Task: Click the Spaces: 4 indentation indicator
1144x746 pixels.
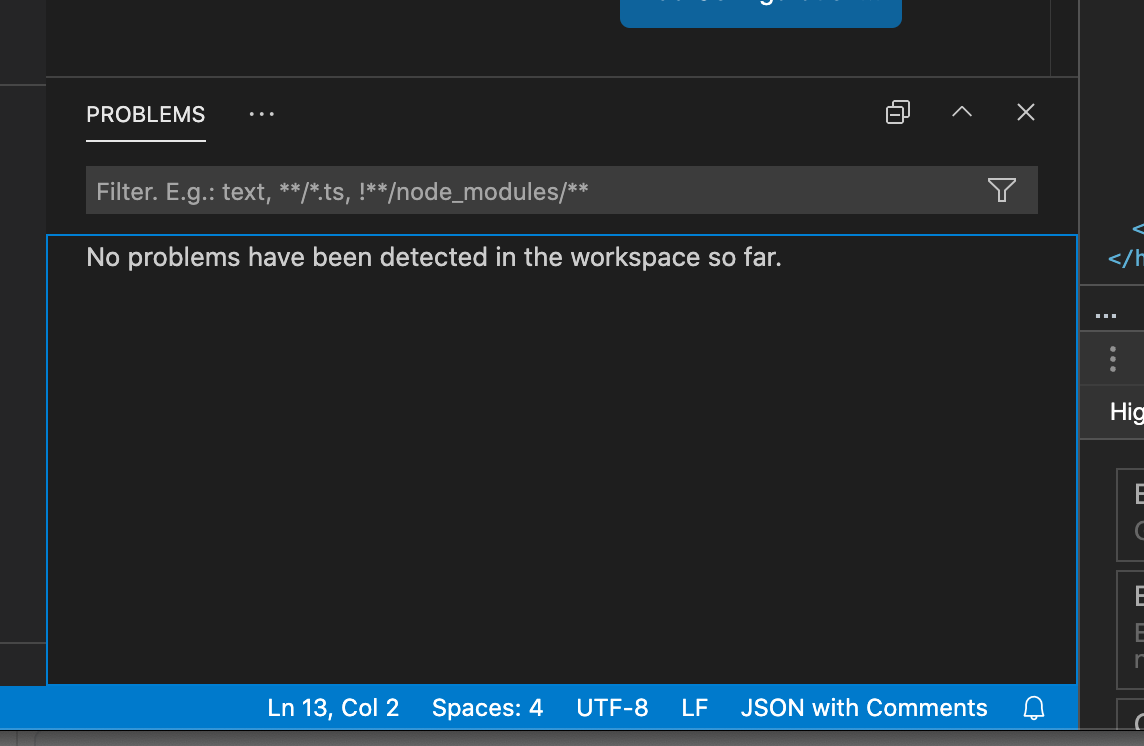Action: 487,708
